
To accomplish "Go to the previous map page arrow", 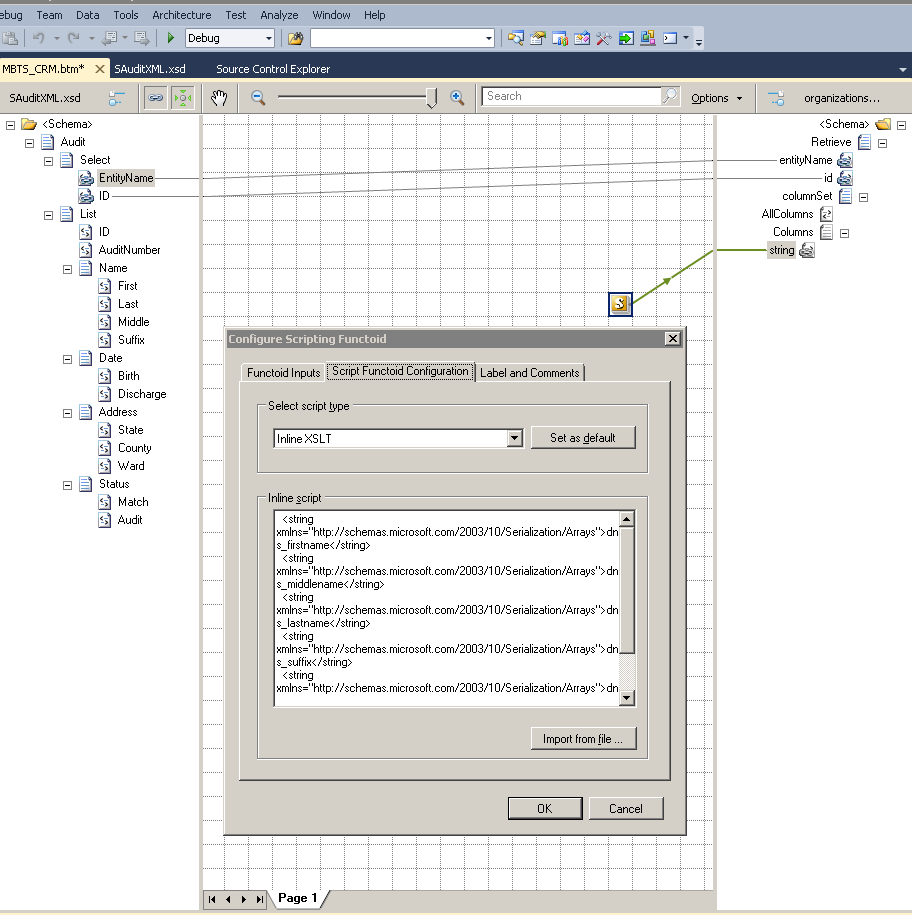I will coord(228,899).
